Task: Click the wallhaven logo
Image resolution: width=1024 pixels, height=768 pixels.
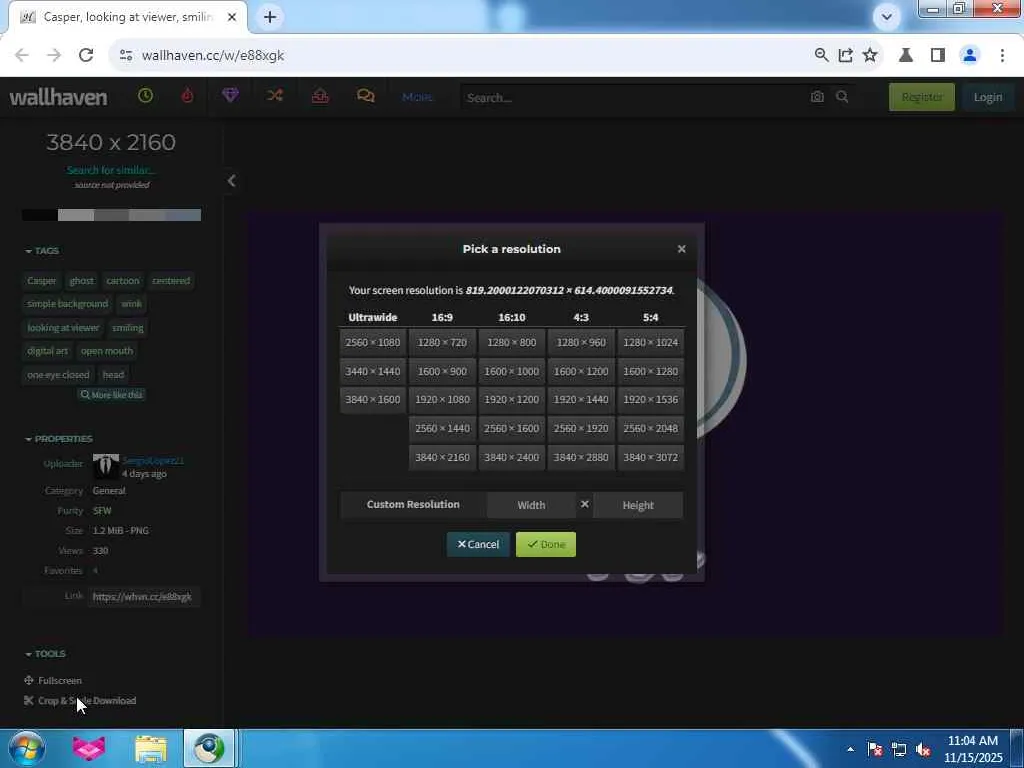Action: pos(58,97)
